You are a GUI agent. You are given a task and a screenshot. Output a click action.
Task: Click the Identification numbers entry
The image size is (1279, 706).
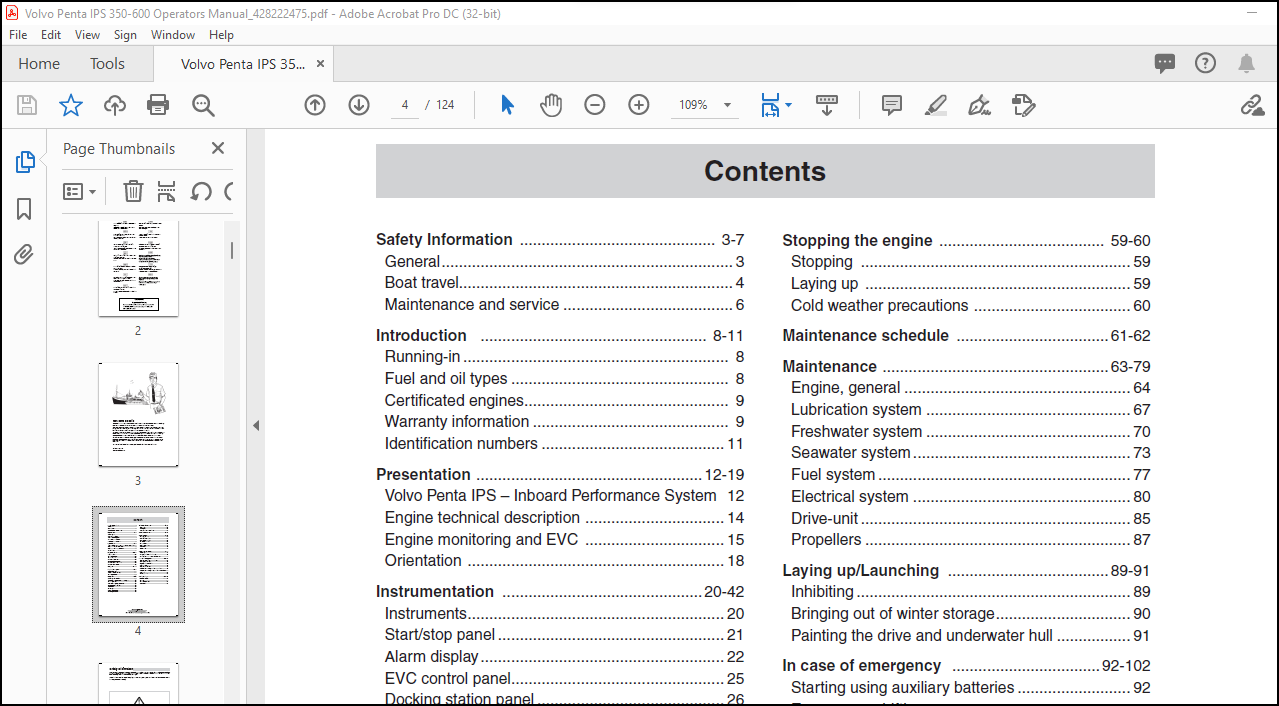tap(564, 443)
